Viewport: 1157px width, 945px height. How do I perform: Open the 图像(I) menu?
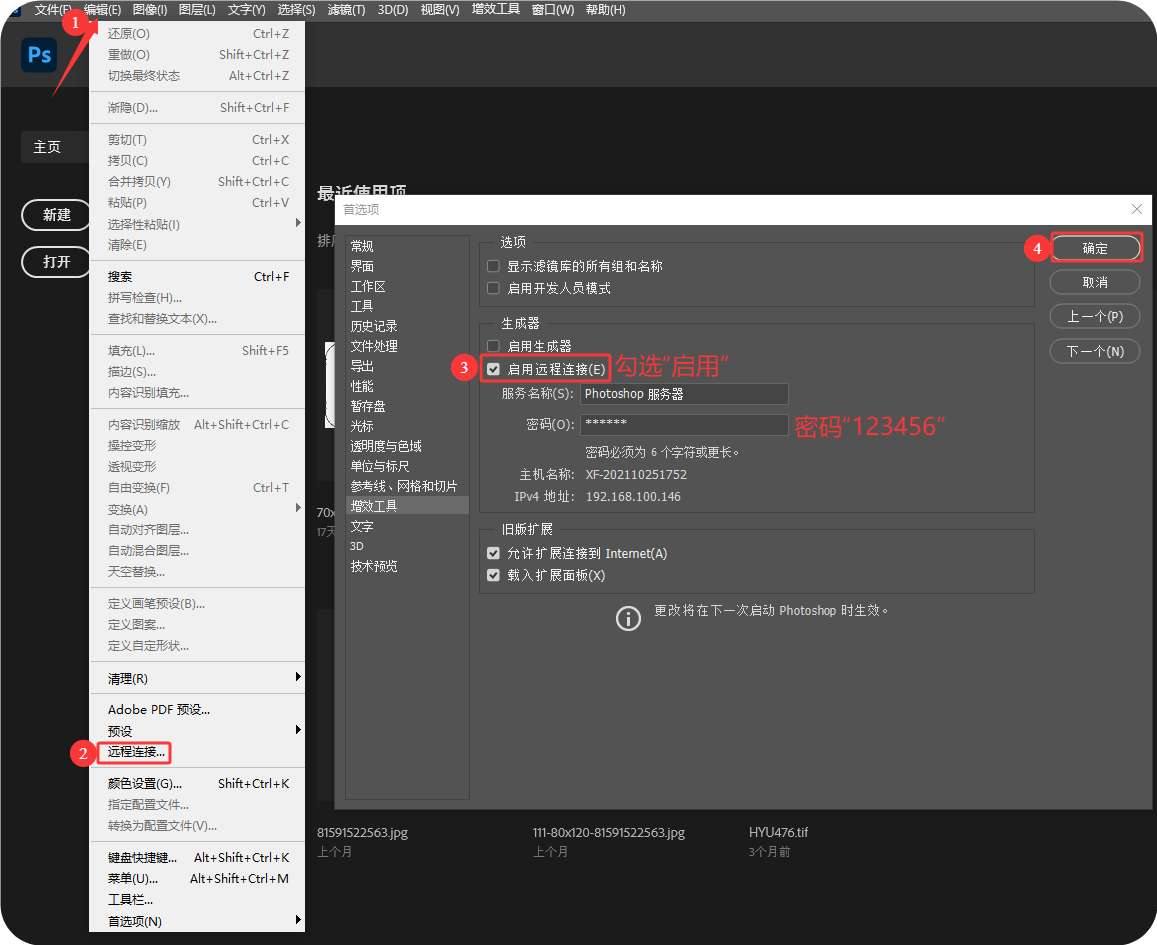150,10
